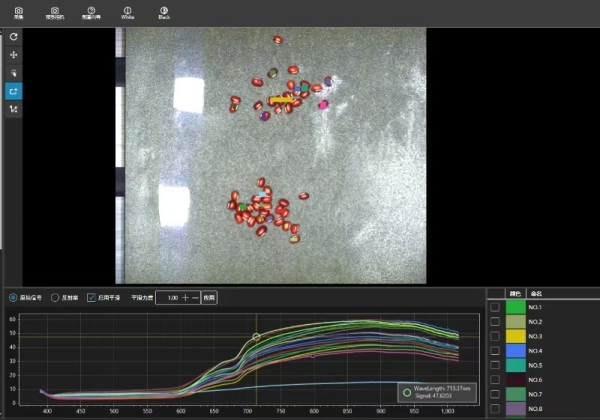600x420 pixels.
Task: Click the second camera icon in top toolbar
Action: [x=55, y=11]
